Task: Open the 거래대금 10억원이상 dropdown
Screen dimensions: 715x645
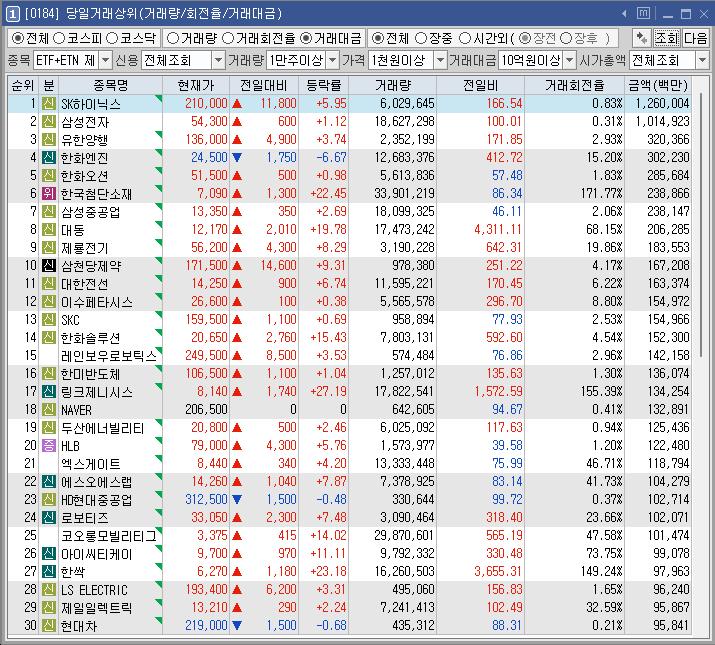Action: (x=570, y=60)
